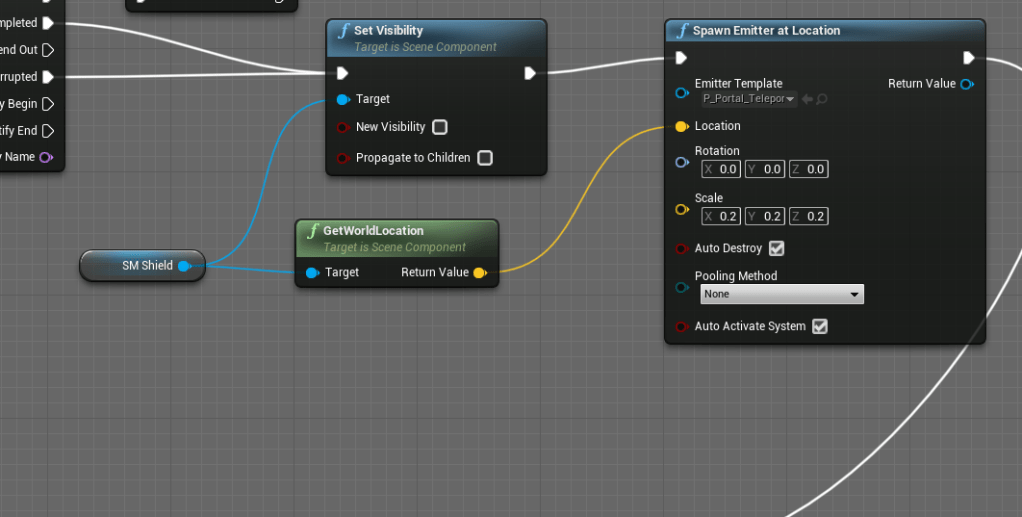Select the GetWorldLocation node title
Viewport: 1022px width, 517px height.
click(x=373, y=231)
